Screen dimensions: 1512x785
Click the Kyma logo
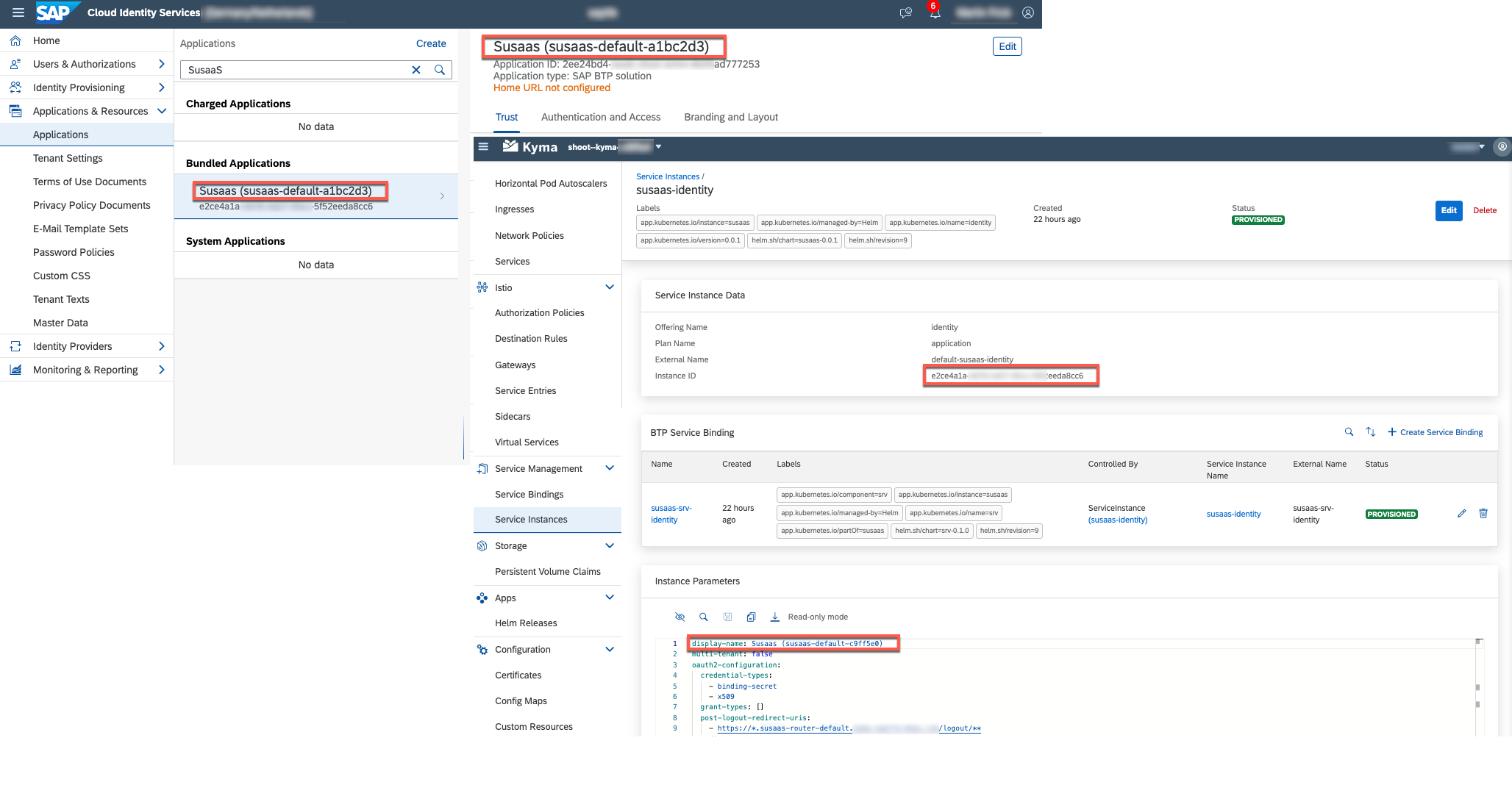coord(529,147)
